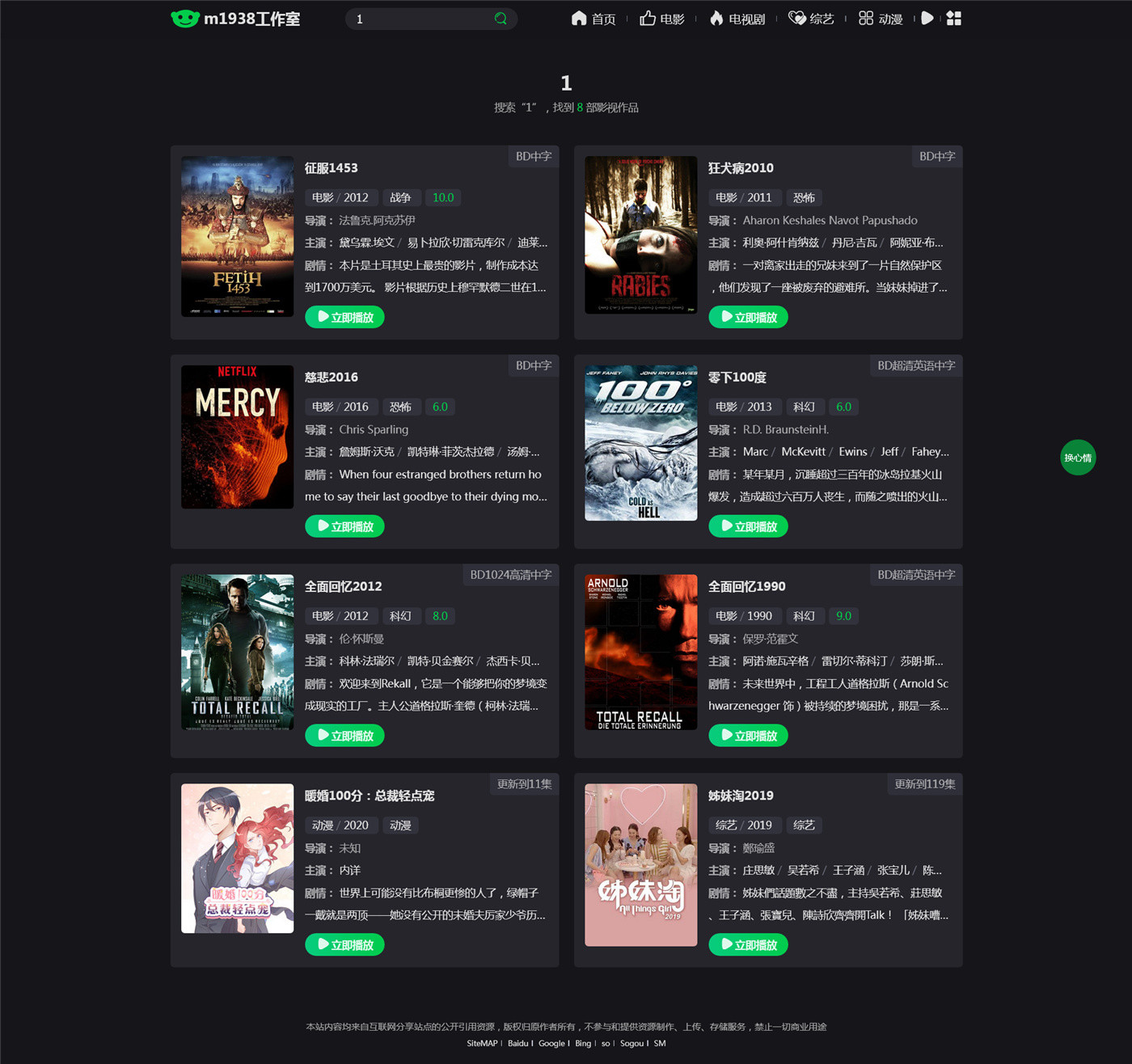This screenshot has width=1132, height=1064.
Task: Play 征服1453 with 立即播放 button
Action: point(344,317)
